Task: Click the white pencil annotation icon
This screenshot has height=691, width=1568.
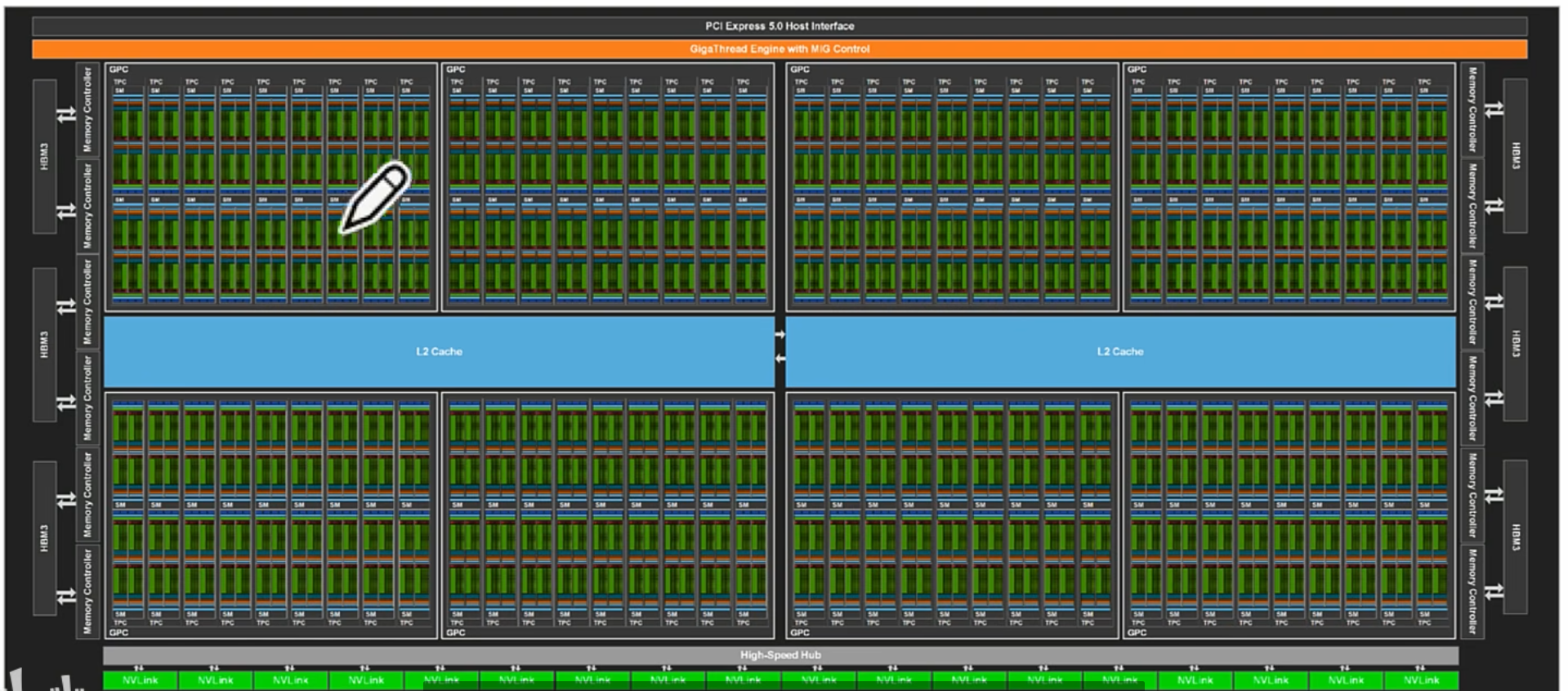Action: 375,197
